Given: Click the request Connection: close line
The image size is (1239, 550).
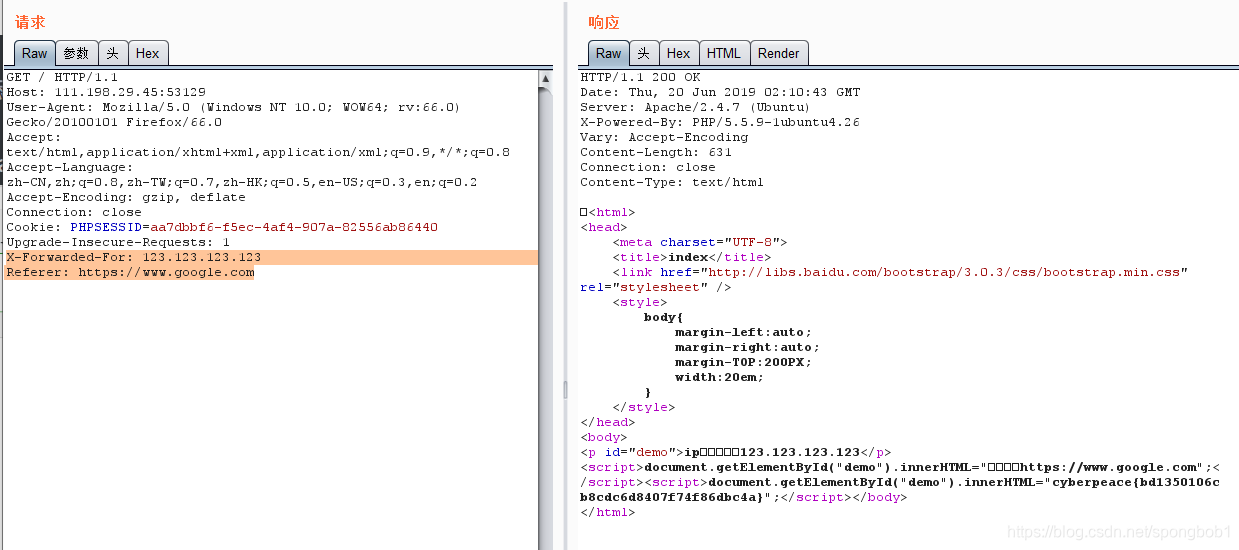Looking at the screenshot, I should coord(74,212).
